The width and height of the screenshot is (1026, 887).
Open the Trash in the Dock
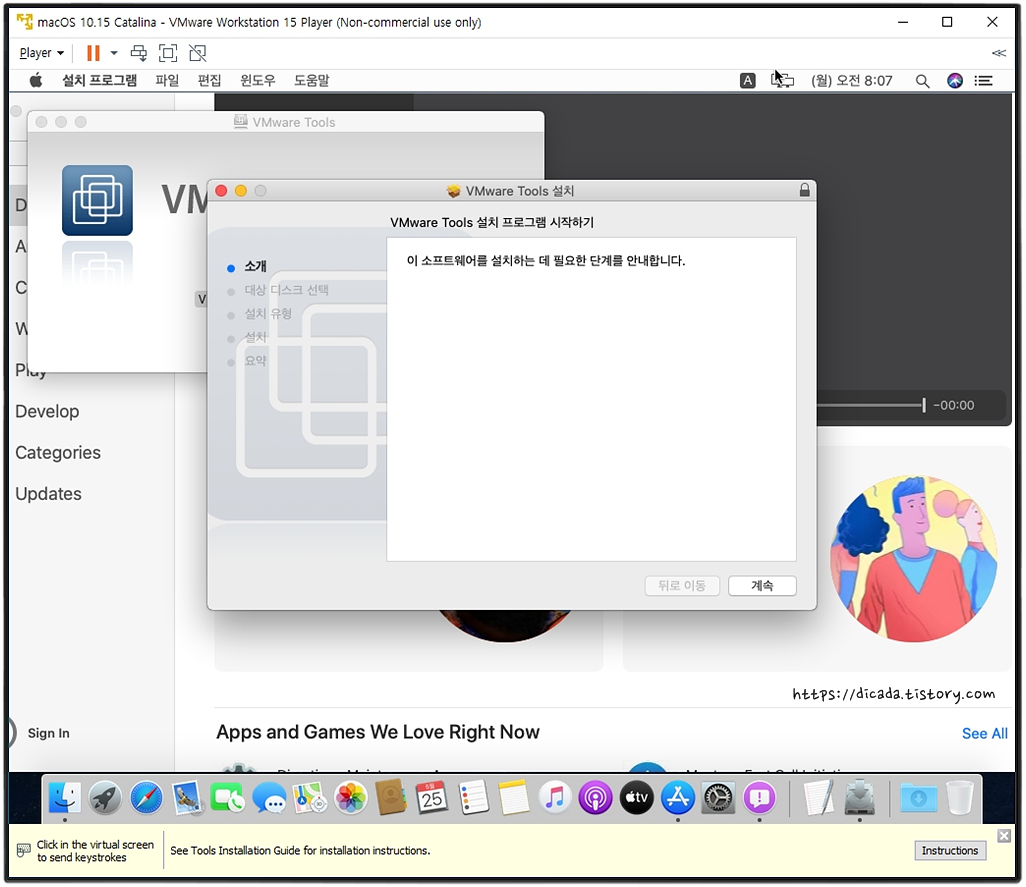960,797
